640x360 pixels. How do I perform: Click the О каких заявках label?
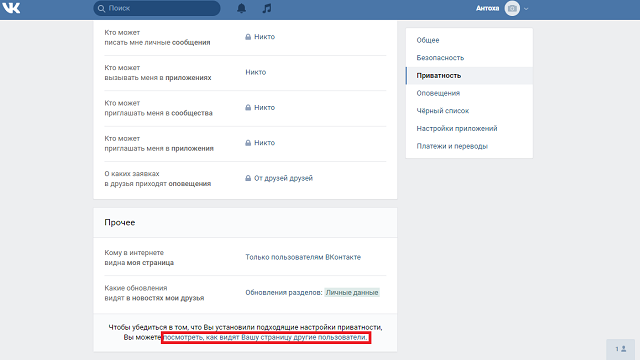pyautogui.click(x=158, y=178)
